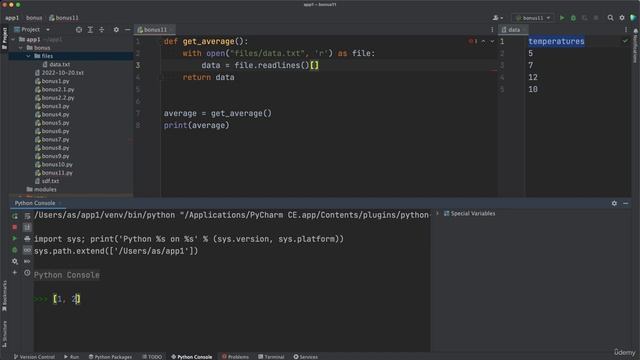640x360 pixels.
Task: Toggle show variables glasses icon in console
Action: (27, 250)
